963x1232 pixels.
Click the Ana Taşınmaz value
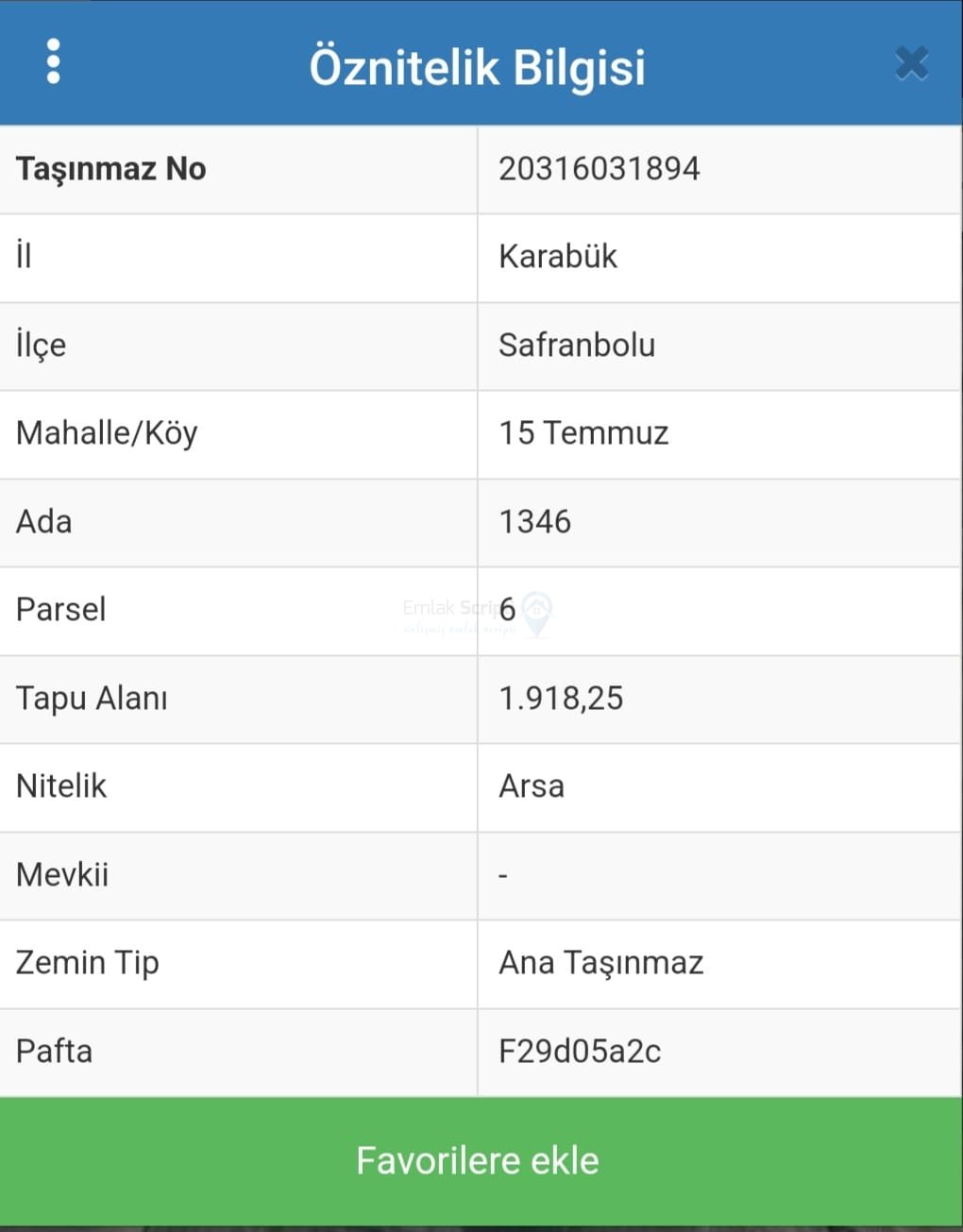[x=600, y=963]
